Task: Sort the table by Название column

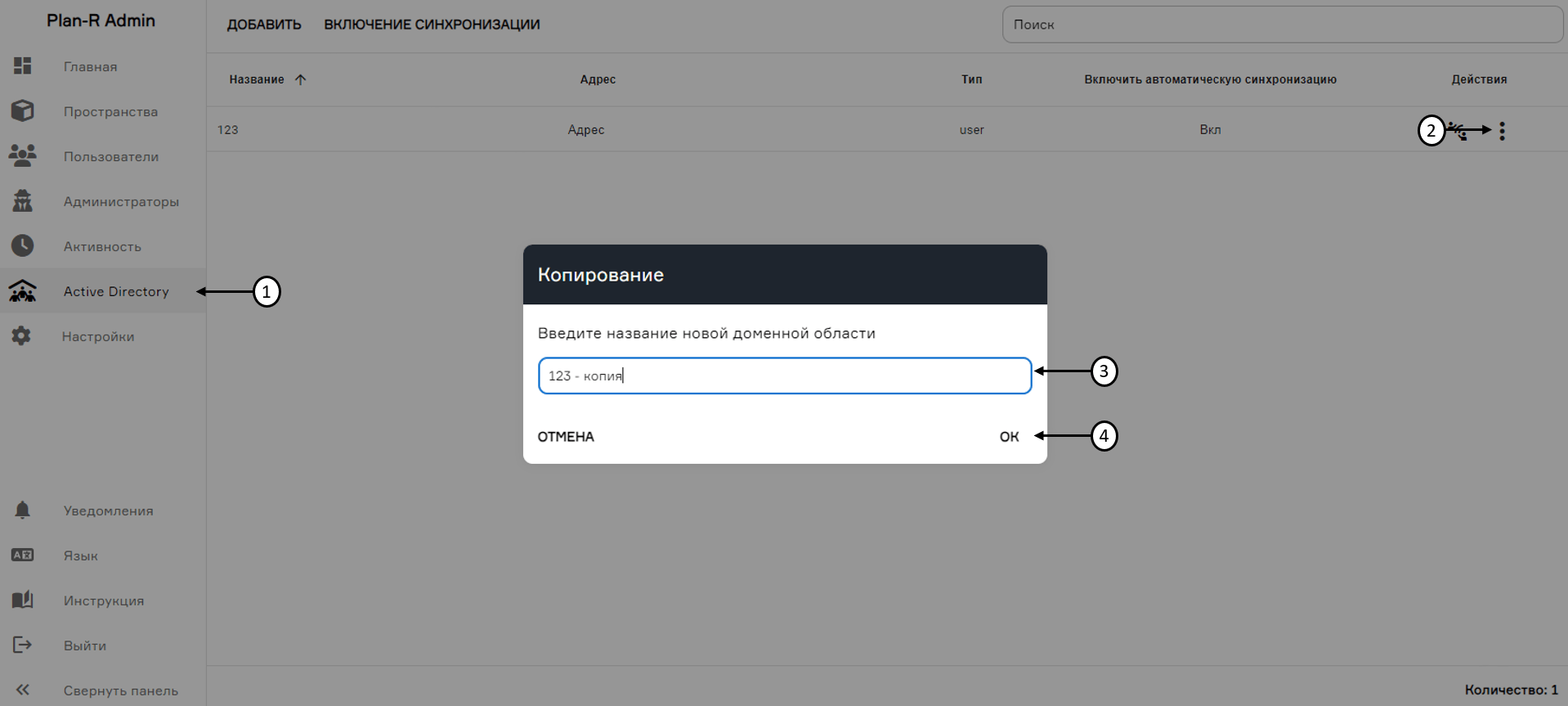Action: point(257,79)
